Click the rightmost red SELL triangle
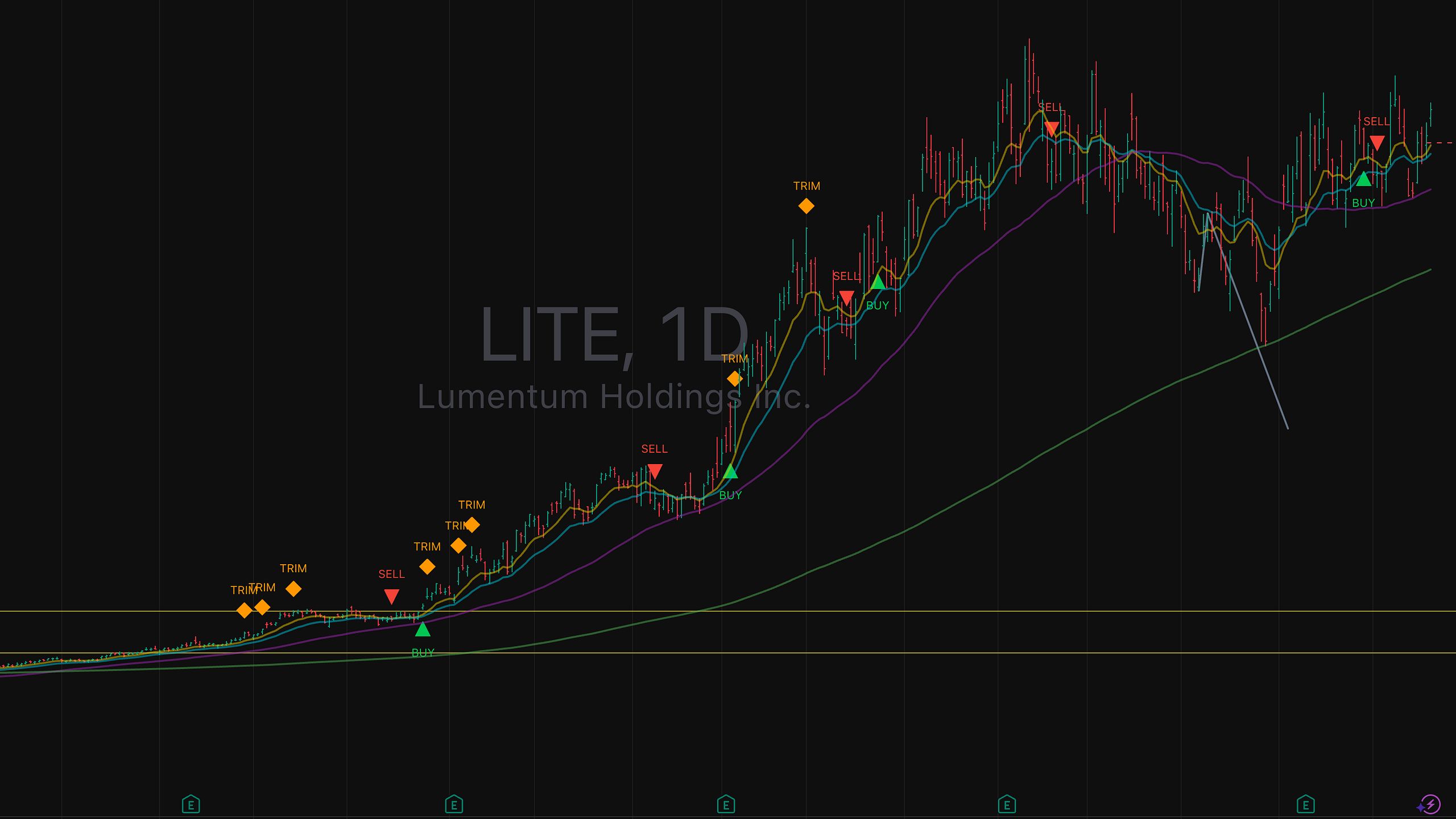Image resolution: width=1456 pixels, height=819 pixels. coord(1377,142)
